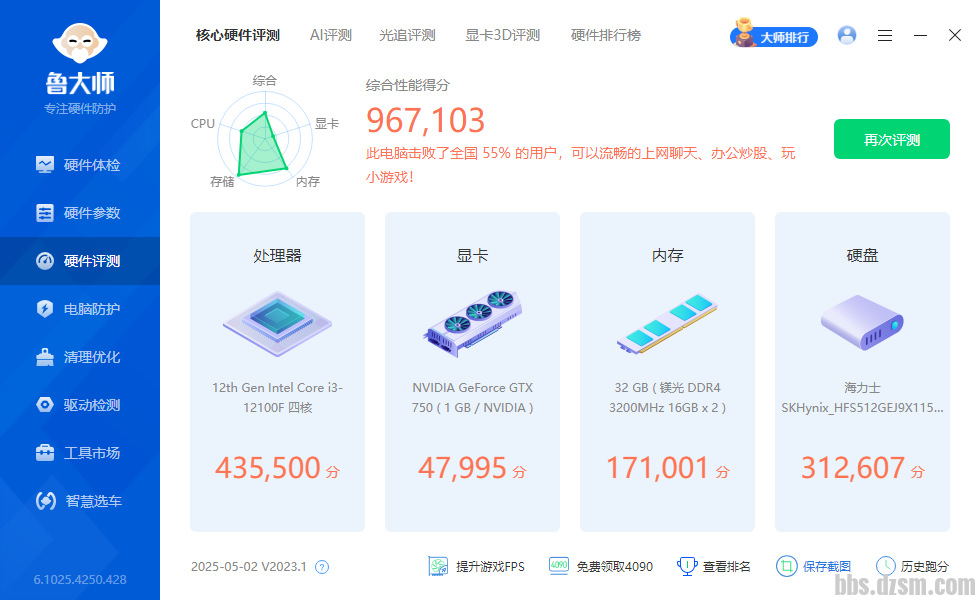Go to 清理优化 cleanup section

coord(80,357)
